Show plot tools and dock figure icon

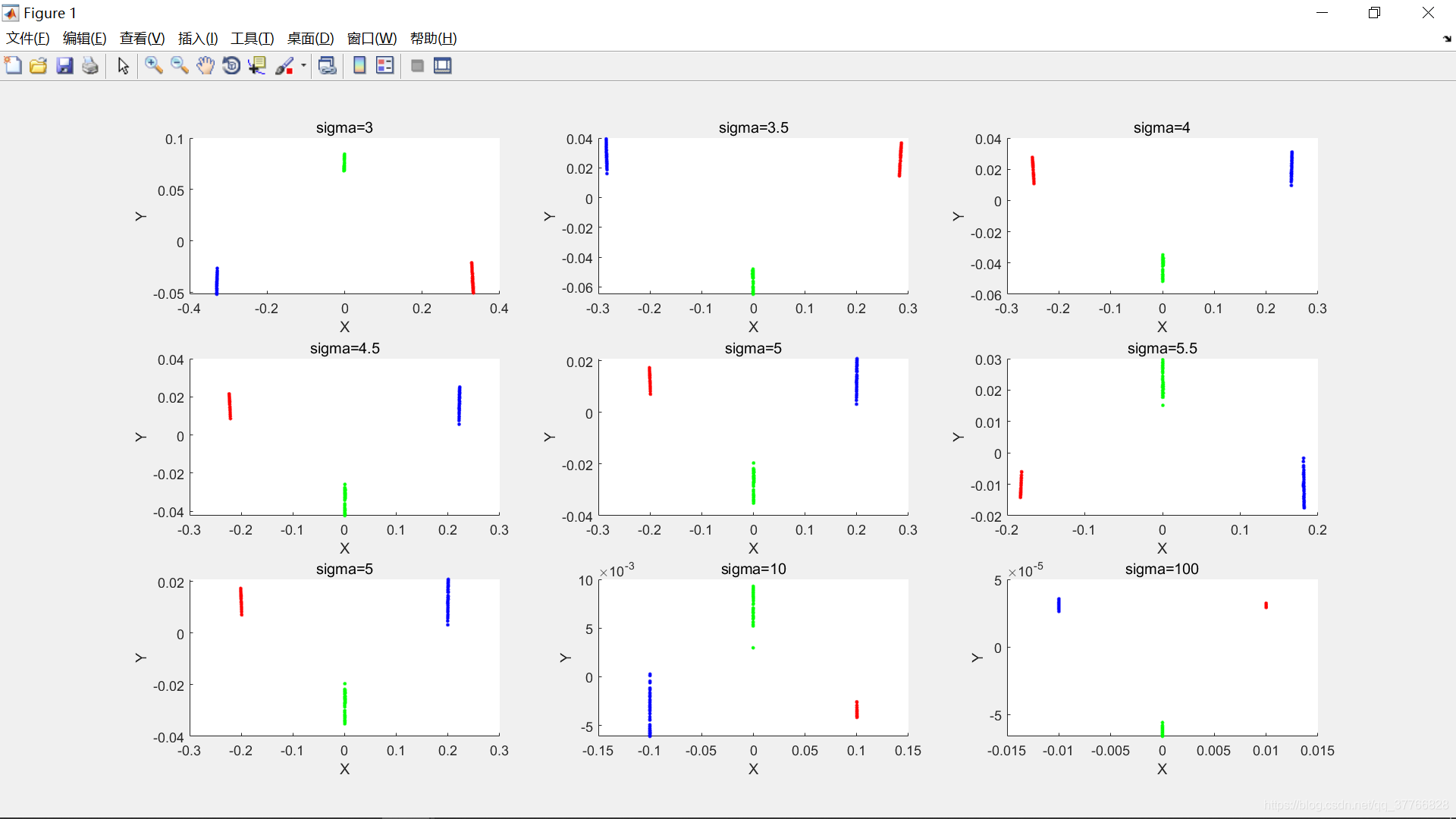point(443,66)
